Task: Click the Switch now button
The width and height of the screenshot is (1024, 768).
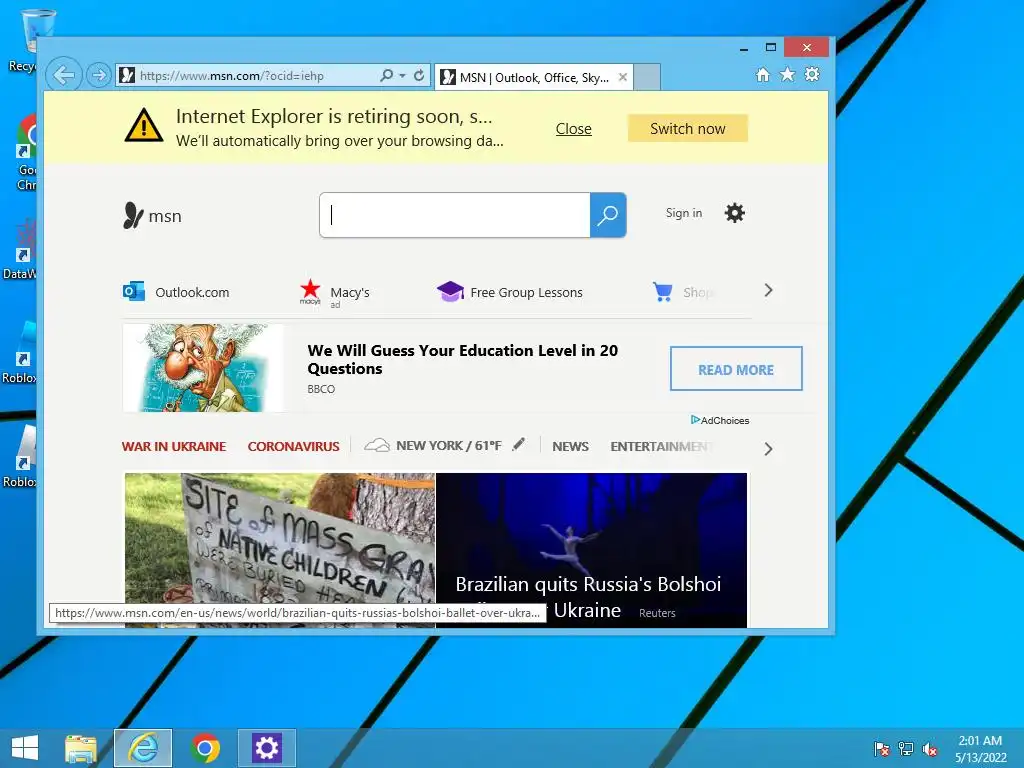Action: pyautogui.click(x=688, y=129)
